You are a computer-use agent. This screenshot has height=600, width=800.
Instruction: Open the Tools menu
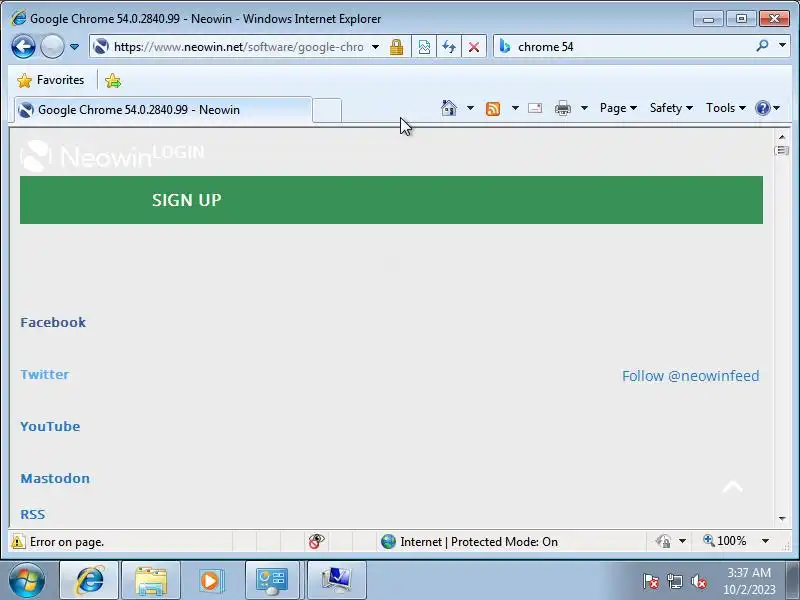(x=726, y=108)
